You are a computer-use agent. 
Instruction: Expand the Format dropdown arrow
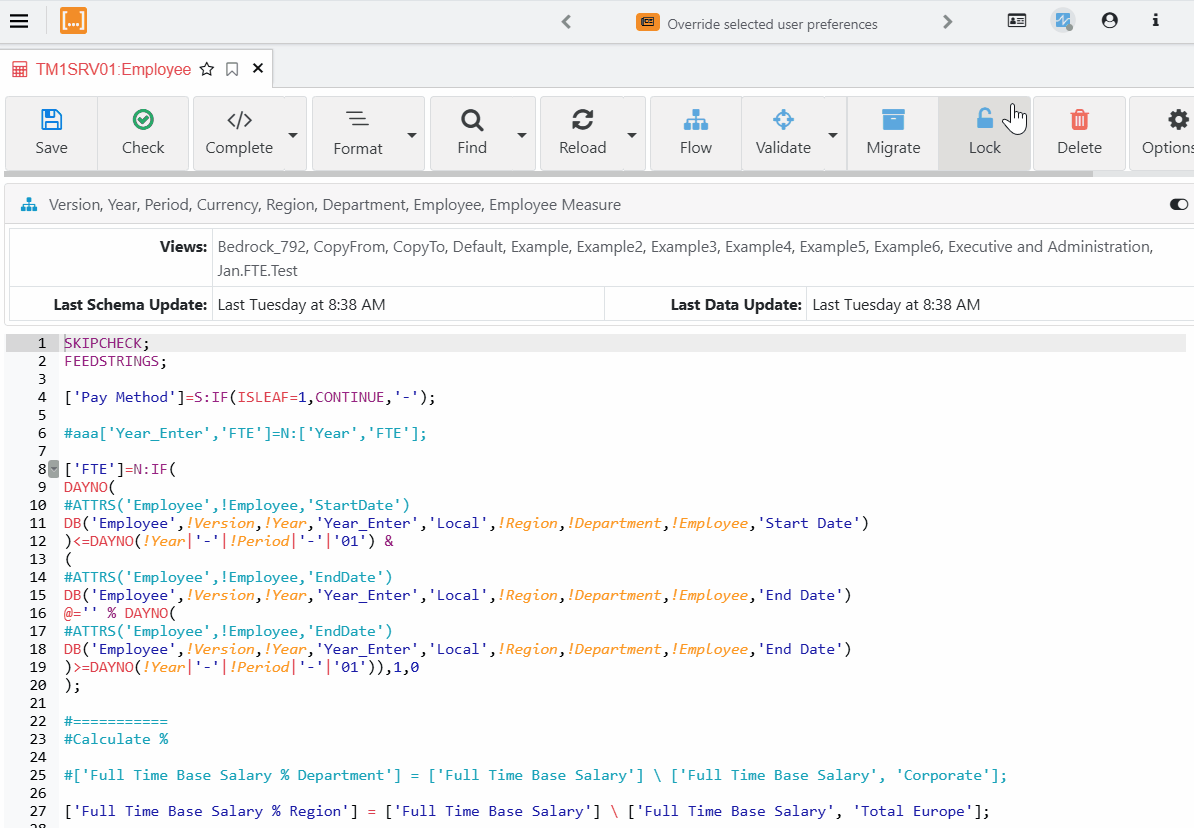(x=412, y=135)
